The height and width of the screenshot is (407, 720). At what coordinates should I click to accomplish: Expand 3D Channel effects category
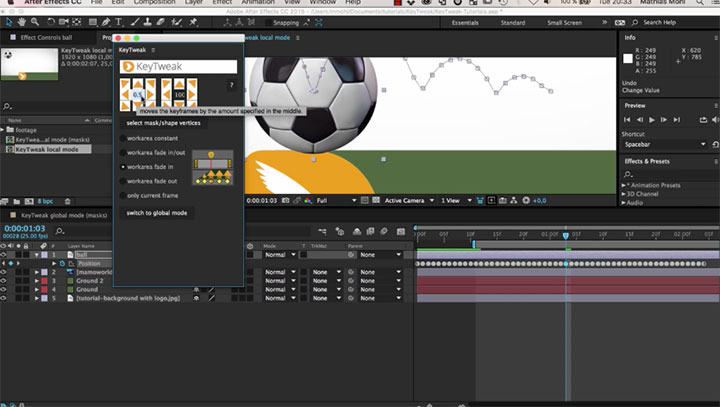pos(624,194)
